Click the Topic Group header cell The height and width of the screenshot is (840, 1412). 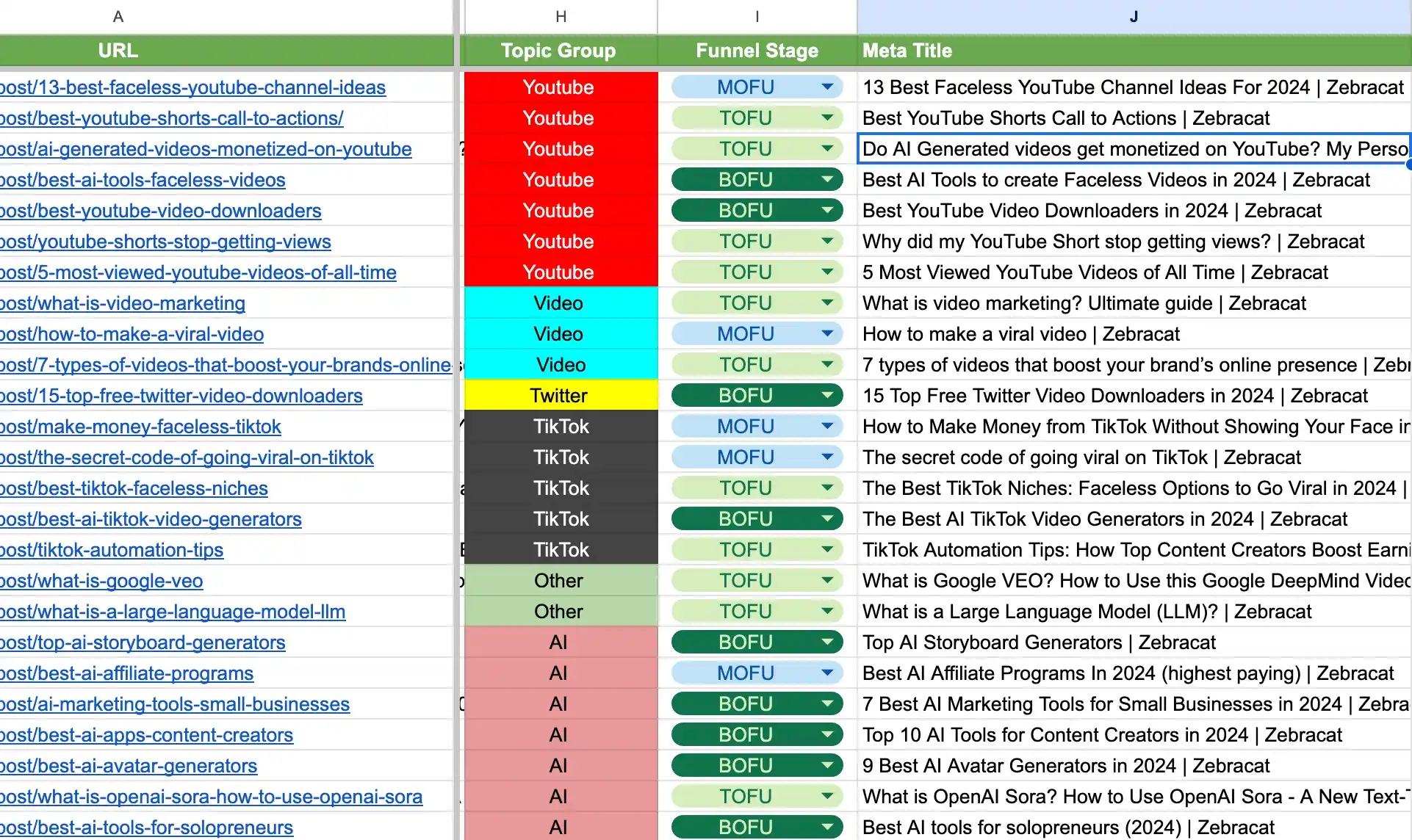coord(558,51)
